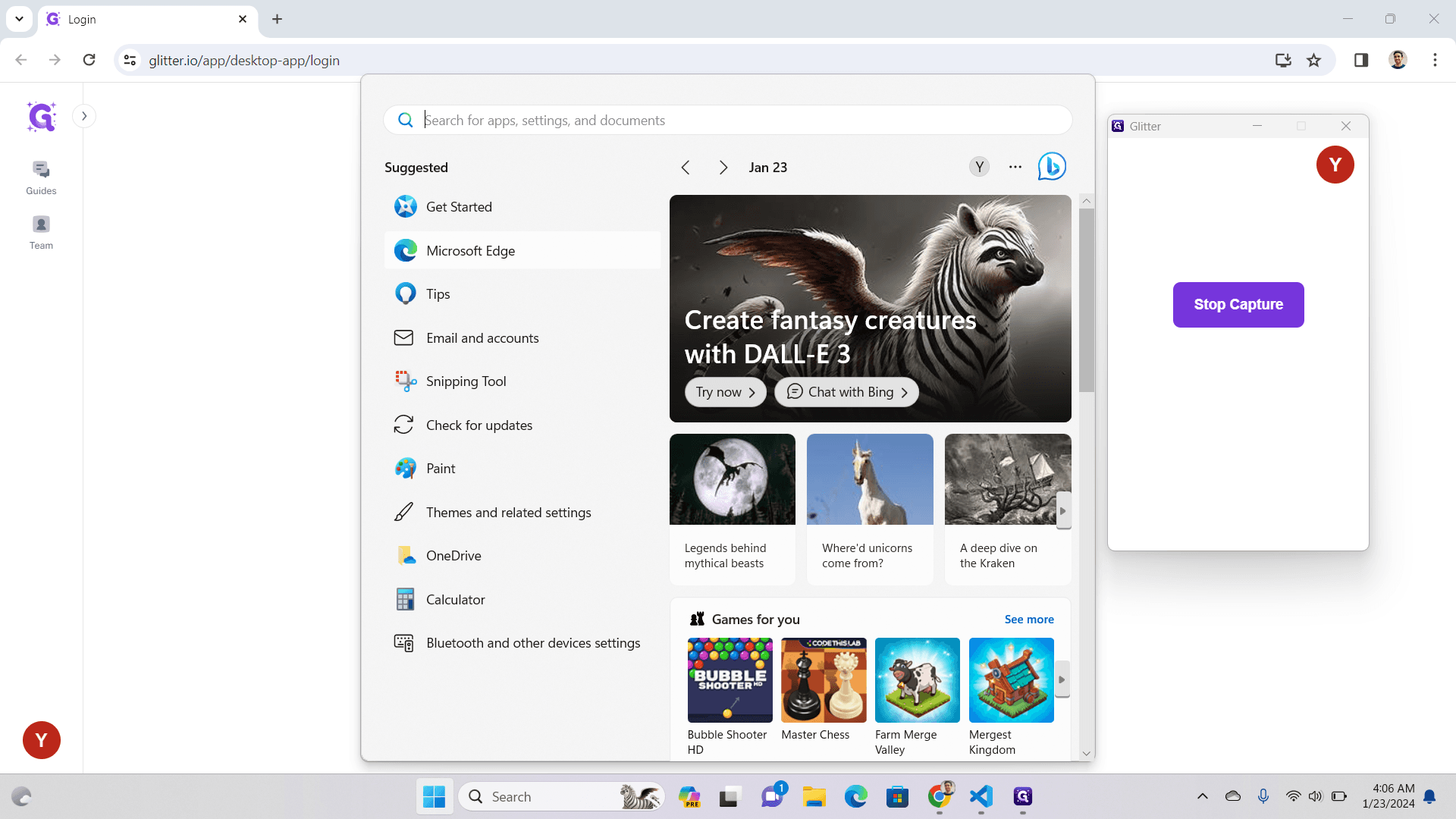Select Check for updates
The height and width of the screenshot is (819, 1456).
[x=522, y=425]
